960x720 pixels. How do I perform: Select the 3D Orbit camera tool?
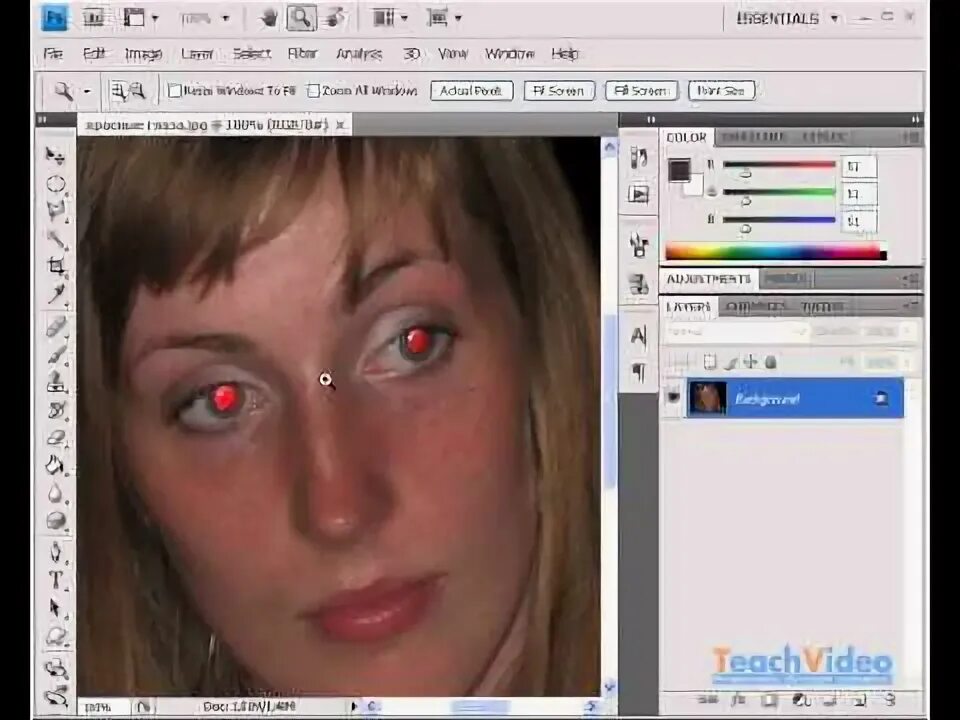[x=56, y=696]
